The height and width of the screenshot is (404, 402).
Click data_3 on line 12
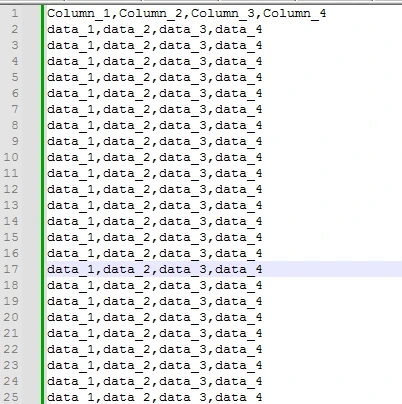coord(183,190)
